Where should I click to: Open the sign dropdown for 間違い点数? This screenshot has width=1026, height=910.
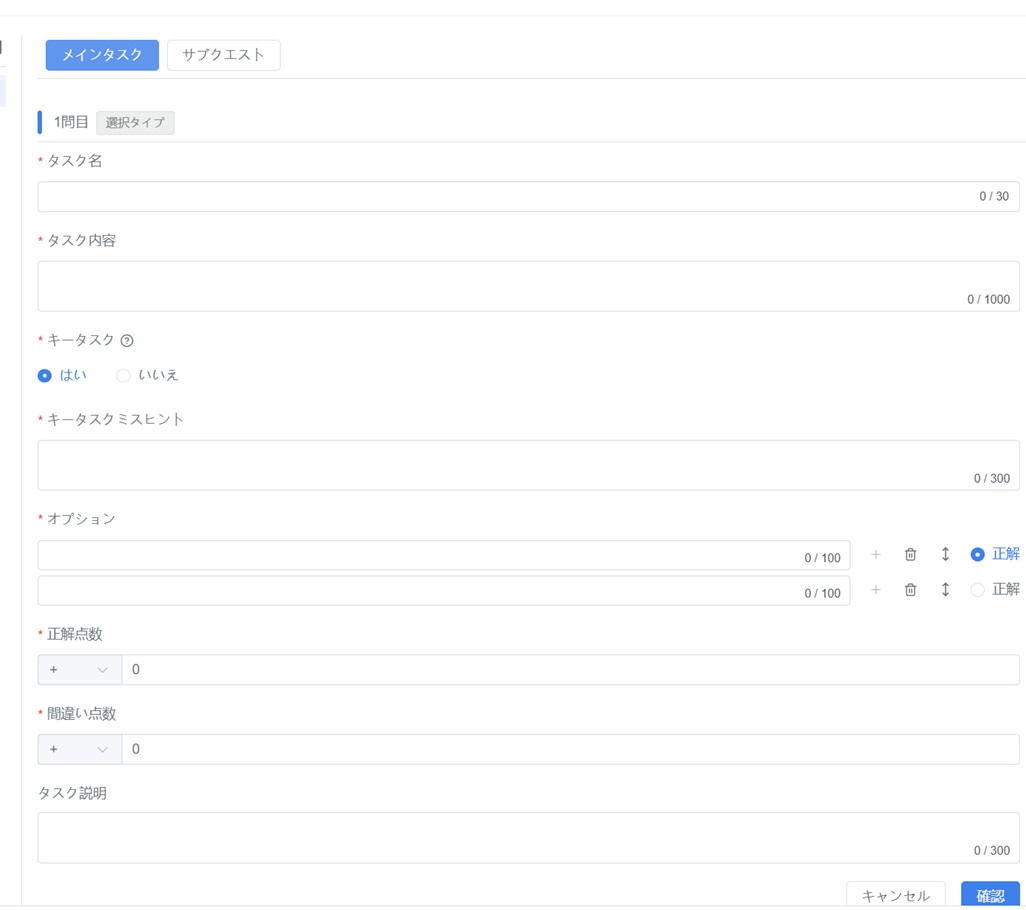80,750
